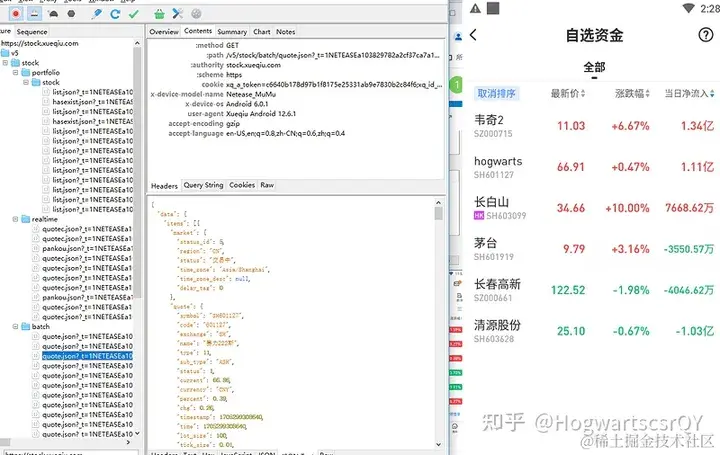Image resolution: width=720 pixels, height=455 pixels.
Task: Click the gray square icon in Android status bar
Action: click(493, 8)
